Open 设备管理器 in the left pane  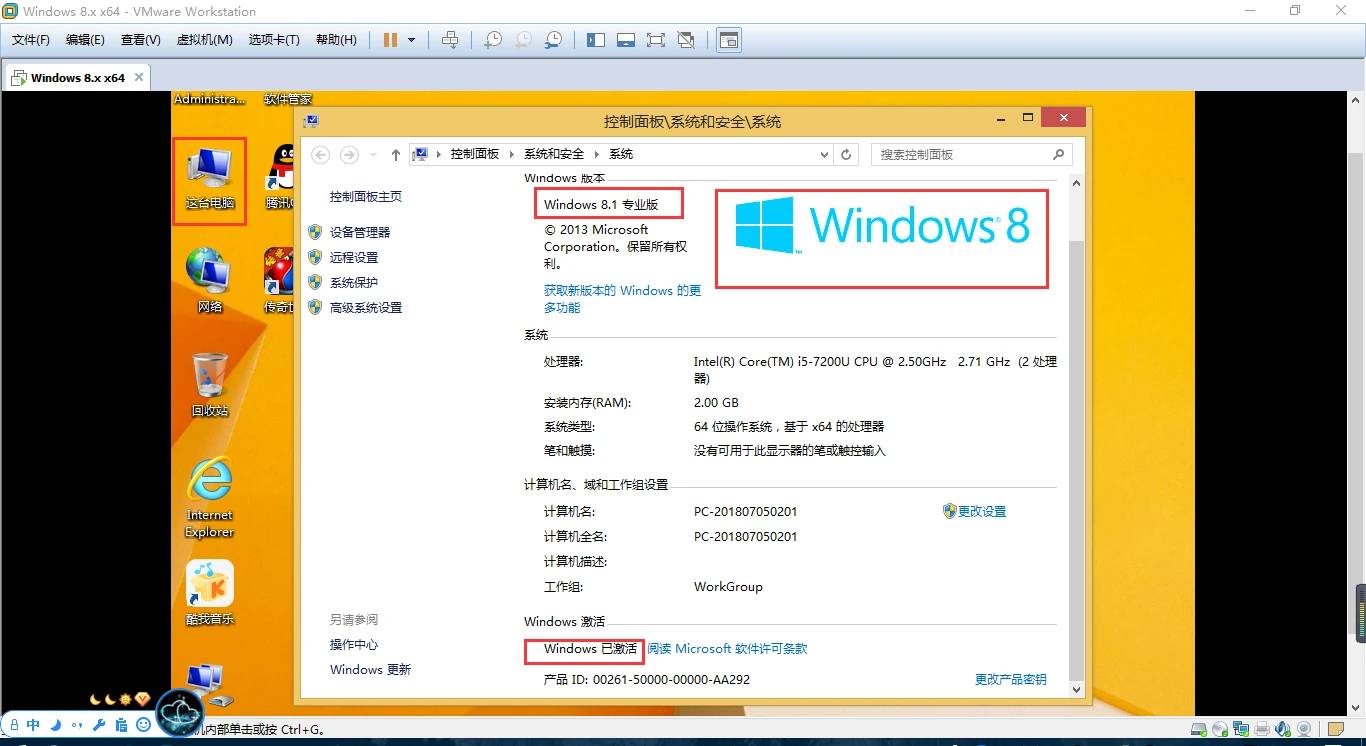(360, 232)
